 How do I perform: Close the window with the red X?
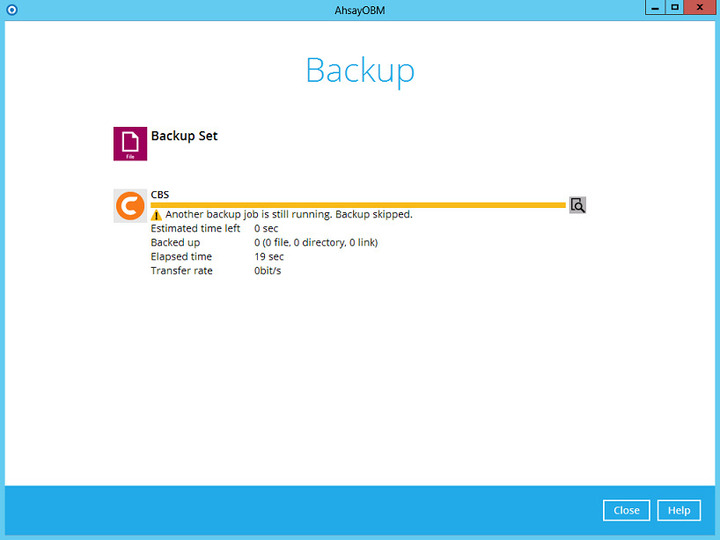point(701,7)
